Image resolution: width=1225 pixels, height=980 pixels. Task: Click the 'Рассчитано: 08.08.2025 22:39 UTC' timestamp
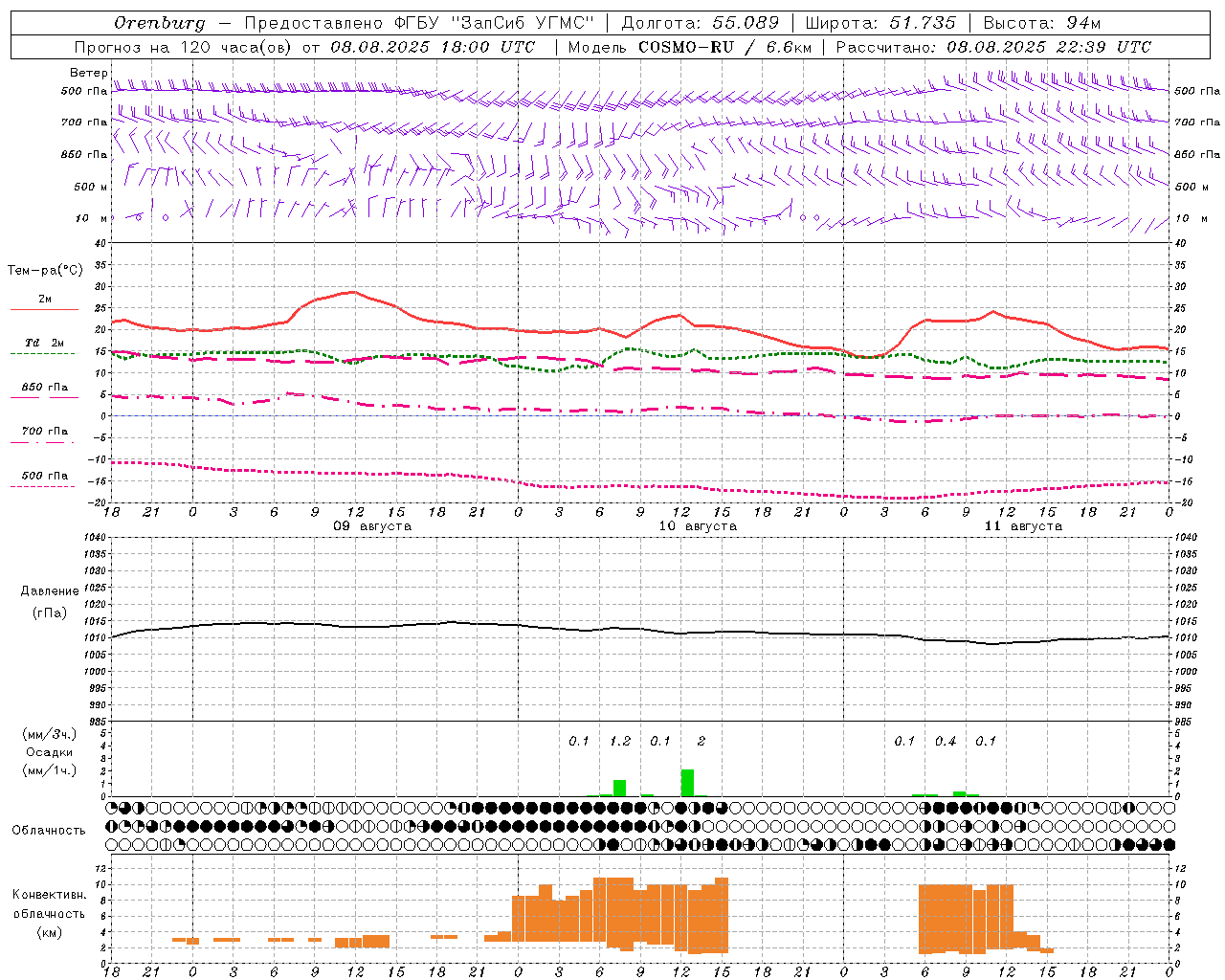(993, 47)
